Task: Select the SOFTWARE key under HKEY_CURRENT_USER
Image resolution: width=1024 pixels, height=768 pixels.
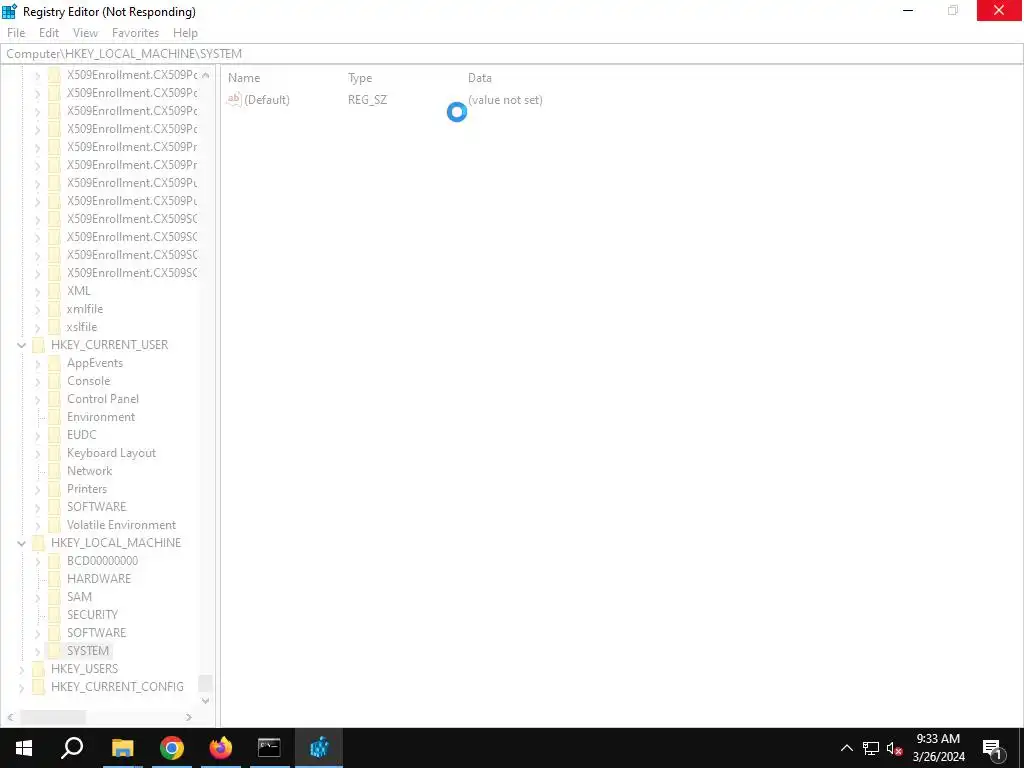Action: (97, 507)
